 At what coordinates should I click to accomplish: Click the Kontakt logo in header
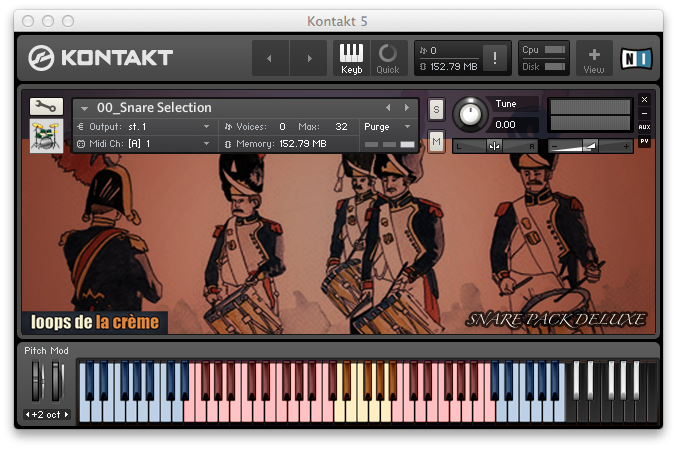tap(100, 58)
